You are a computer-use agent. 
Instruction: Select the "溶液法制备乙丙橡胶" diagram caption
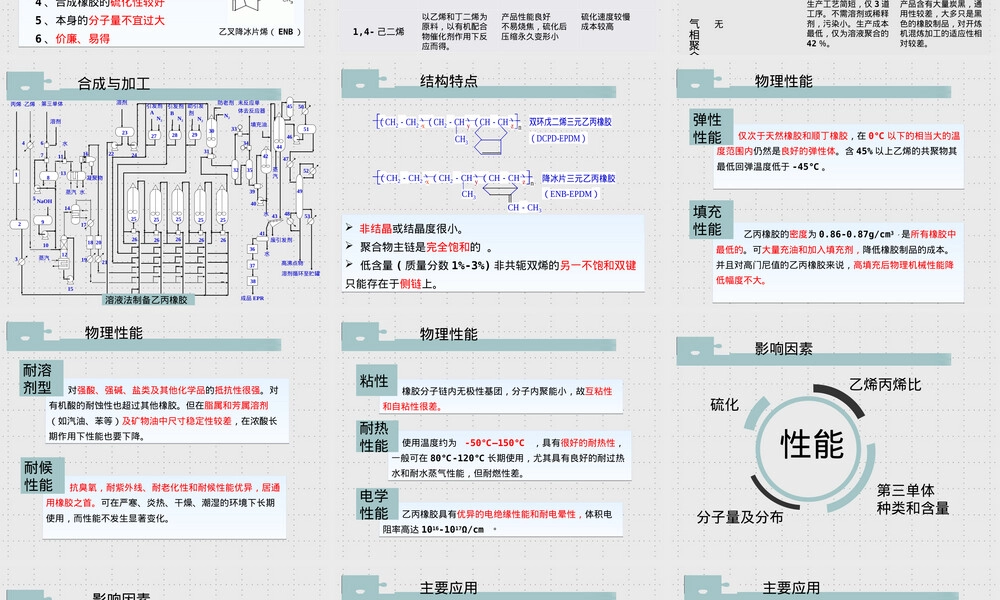(147, 300)
